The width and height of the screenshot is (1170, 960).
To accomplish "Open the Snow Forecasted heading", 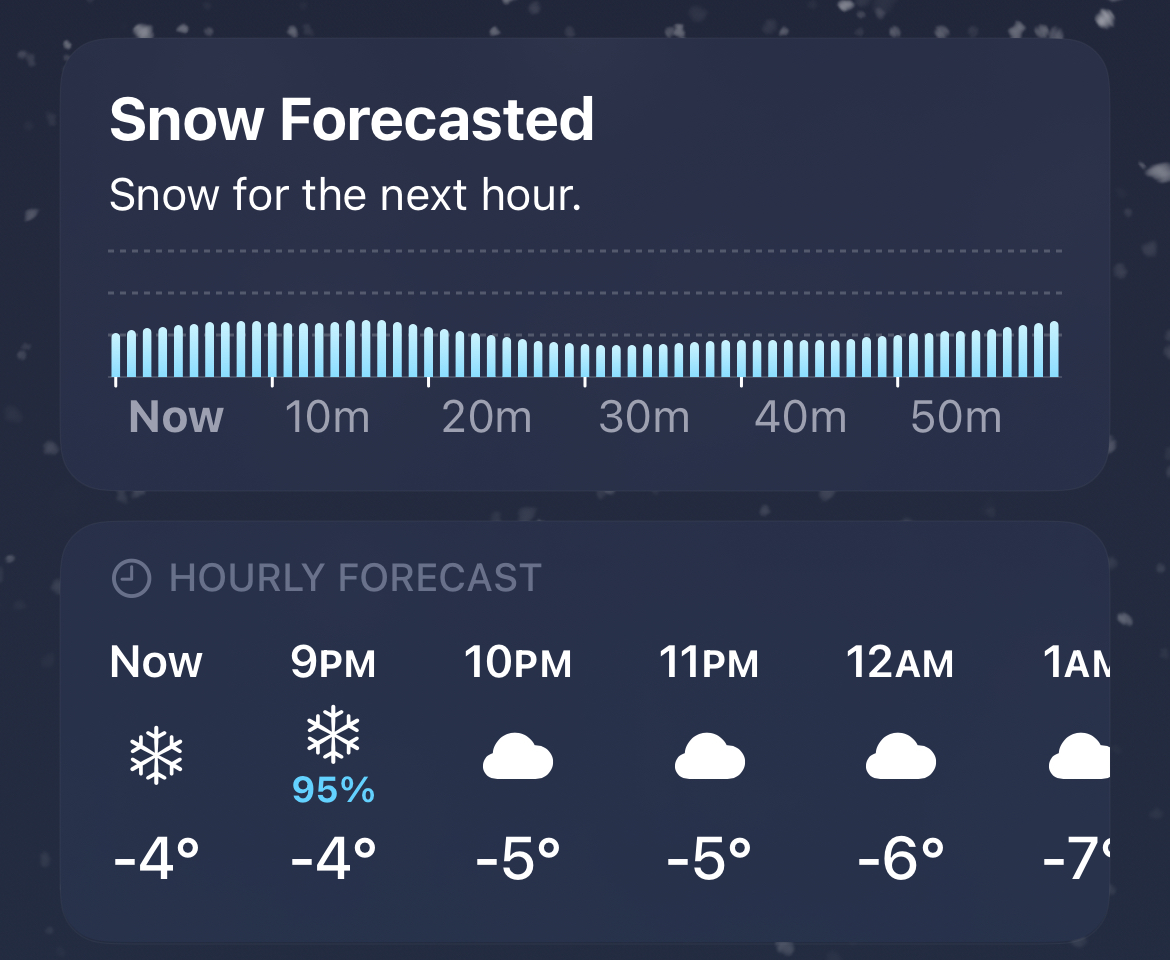I will pyautogui.click(x=351, y=120).
